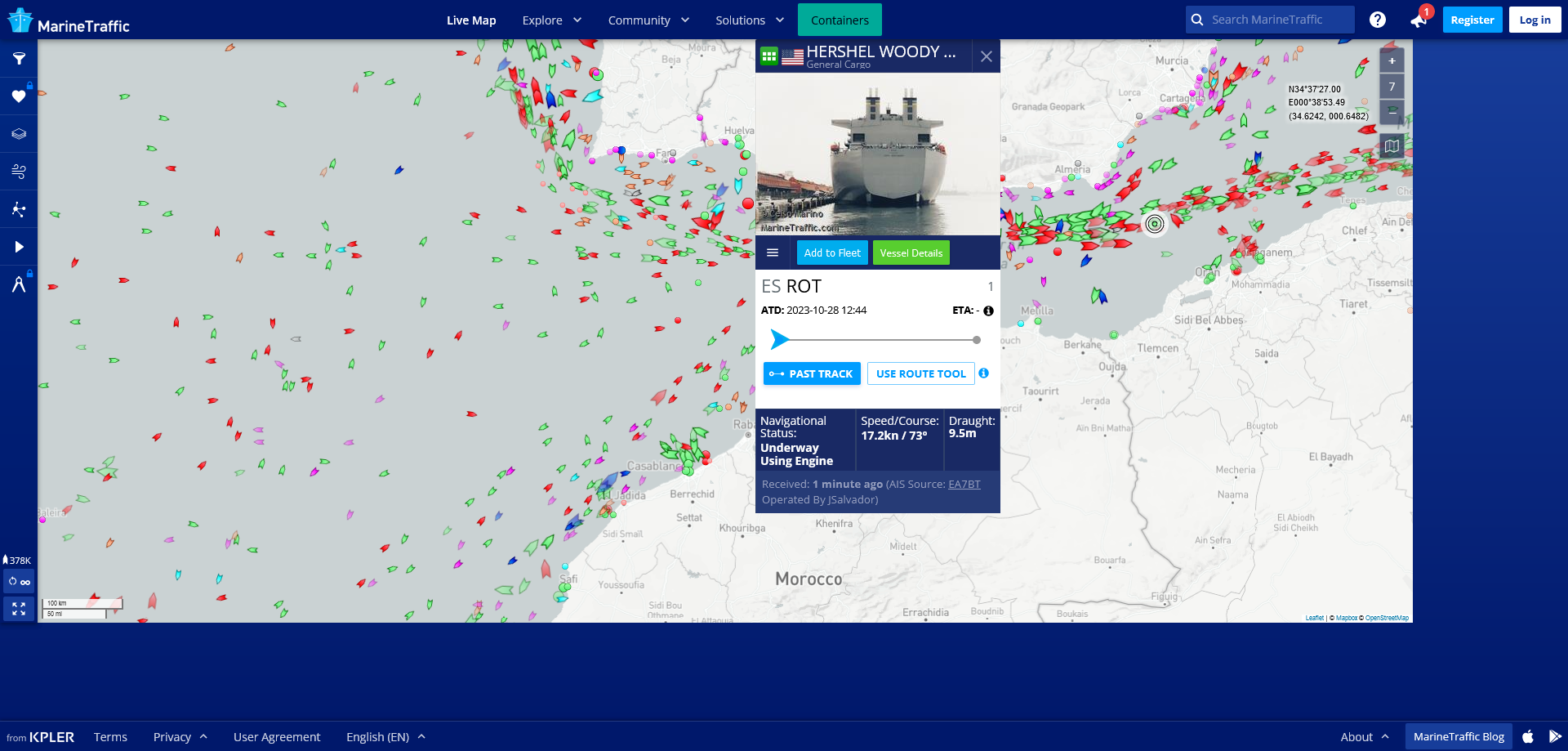The width and height of the screenshot is (1568, 751).
Task: Click Add to Fleet button
Action: click(x=832, y=253)
